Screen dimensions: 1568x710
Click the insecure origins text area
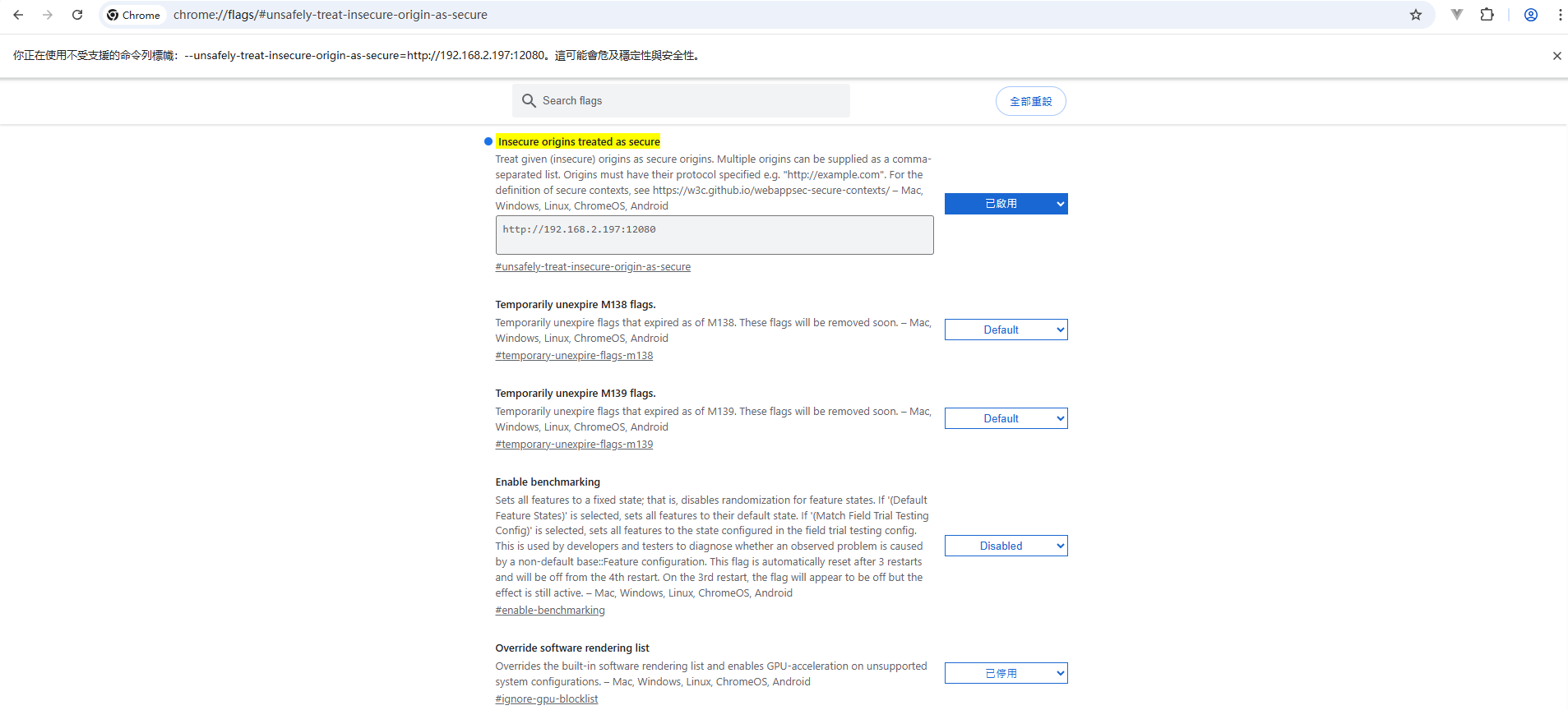click(x=714, y=236)
